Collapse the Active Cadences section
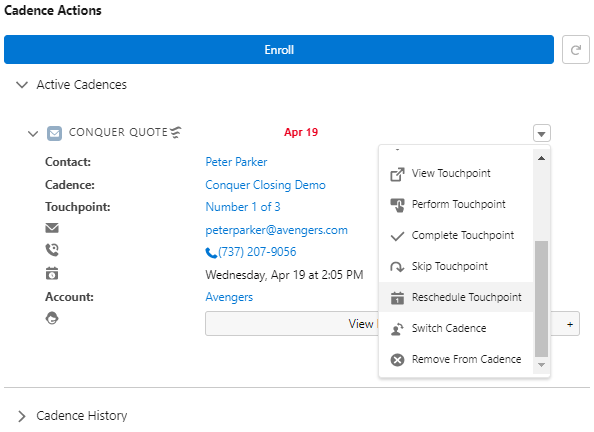Image resolution: width=594 pixels, height=432 pixels. 22,85
